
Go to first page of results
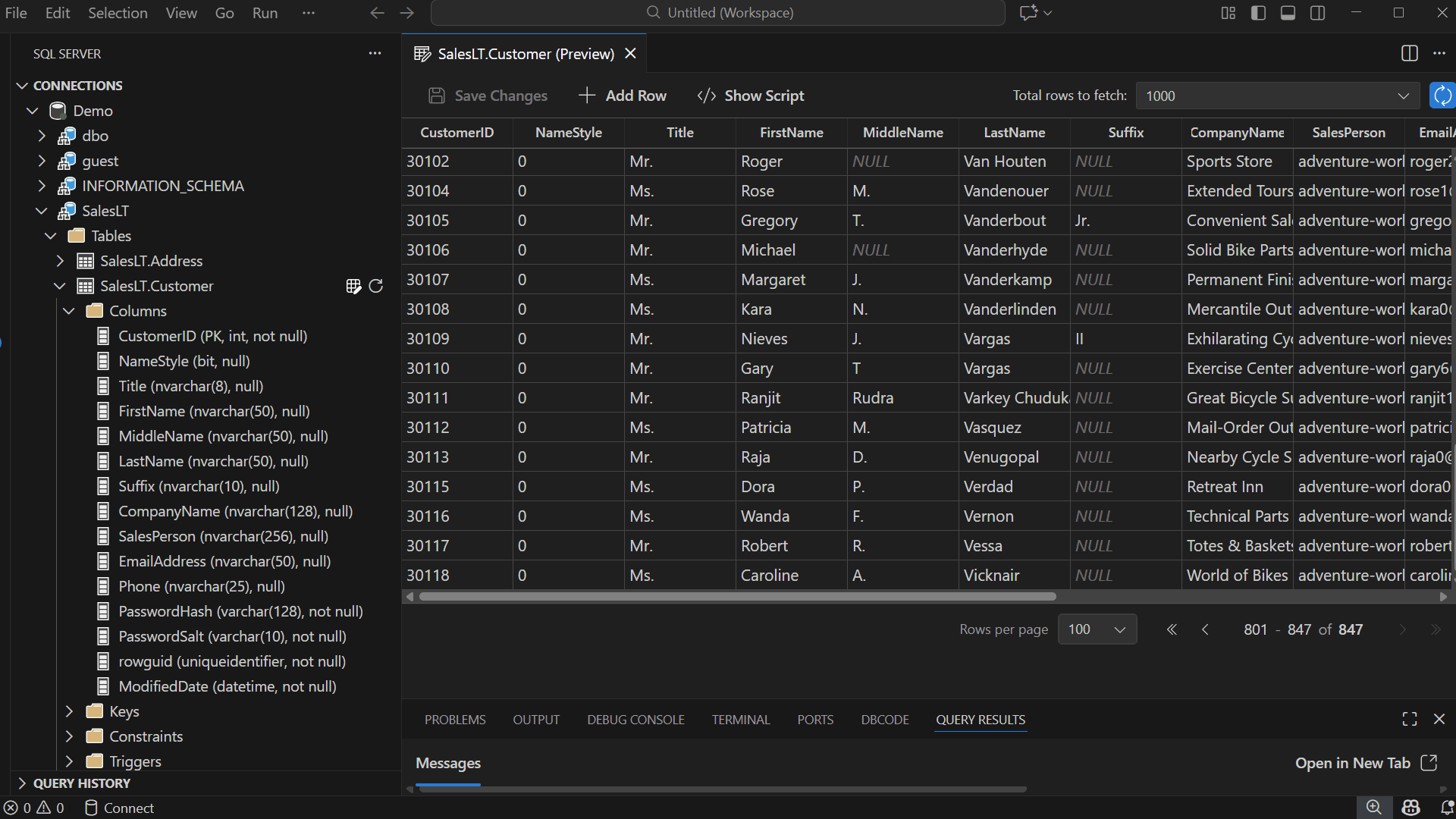pos(1172,629)
